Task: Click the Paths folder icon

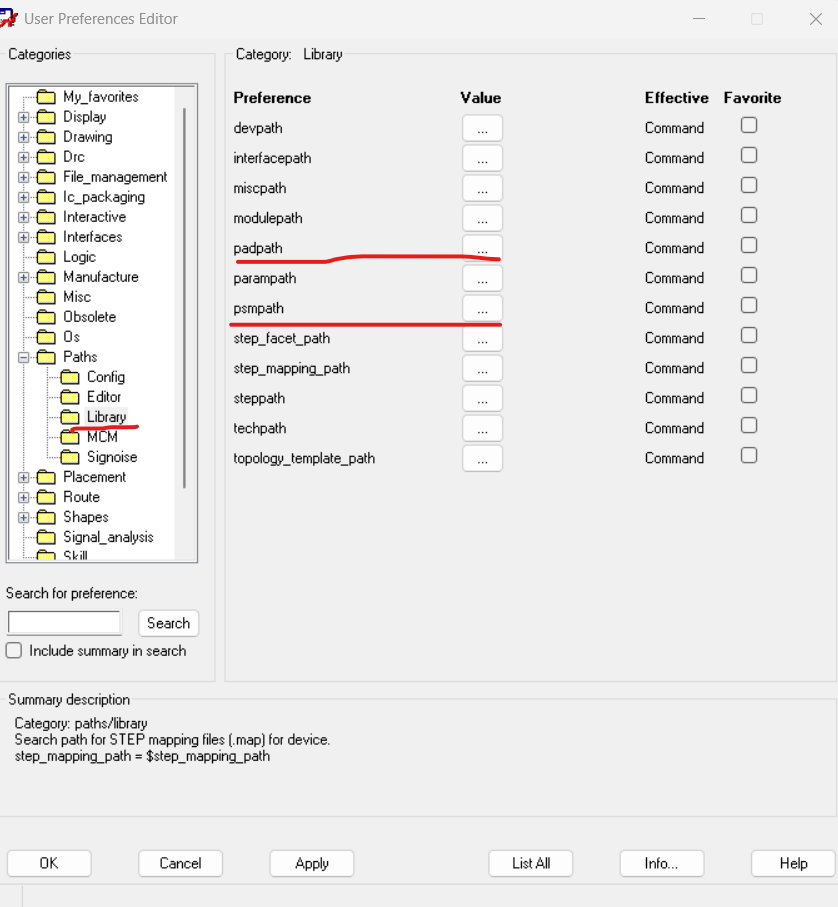Action: [46, 357]
